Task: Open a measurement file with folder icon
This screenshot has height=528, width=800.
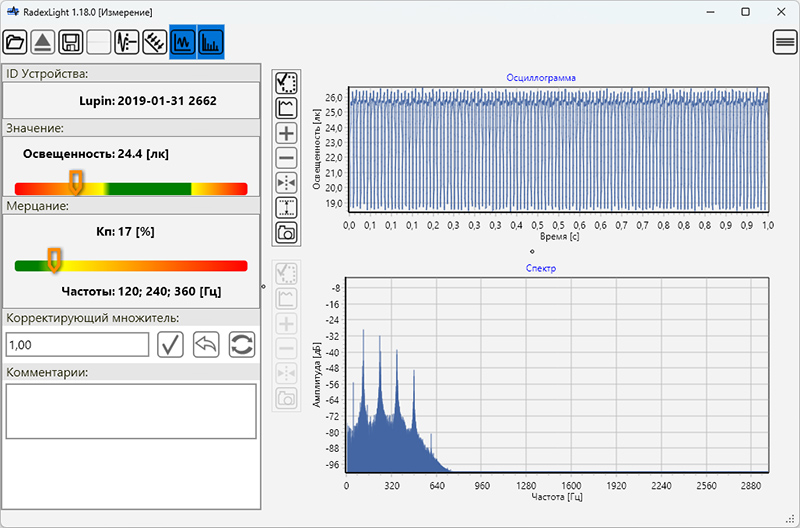Action: 16,42
